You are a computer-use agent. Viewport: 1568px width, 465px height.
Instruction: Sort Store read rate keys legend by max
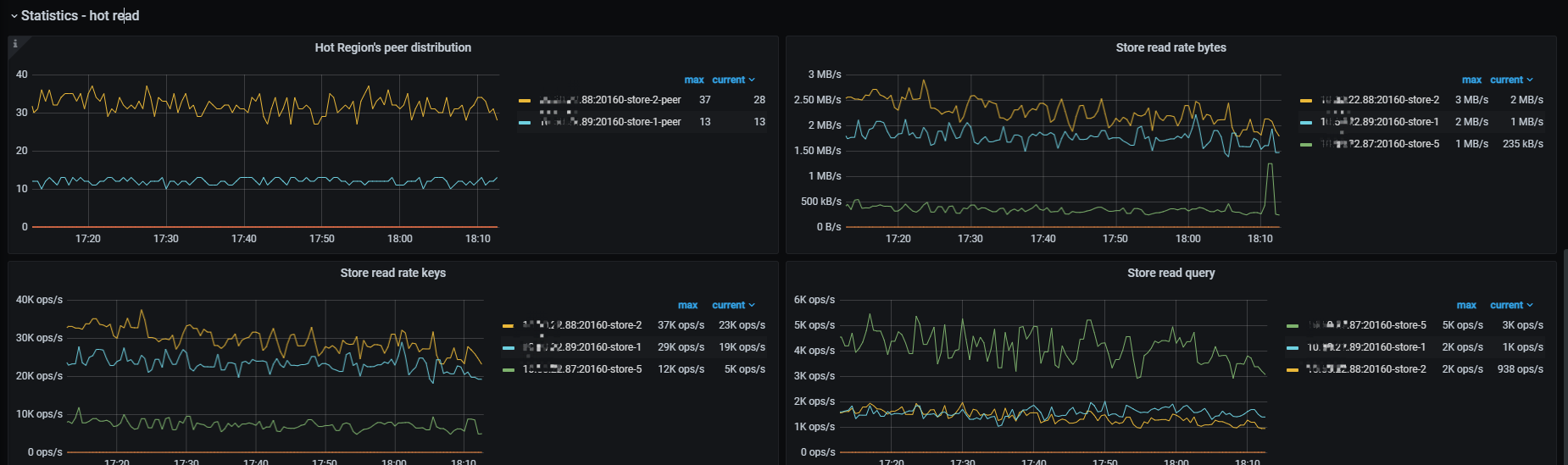[687, 305]
